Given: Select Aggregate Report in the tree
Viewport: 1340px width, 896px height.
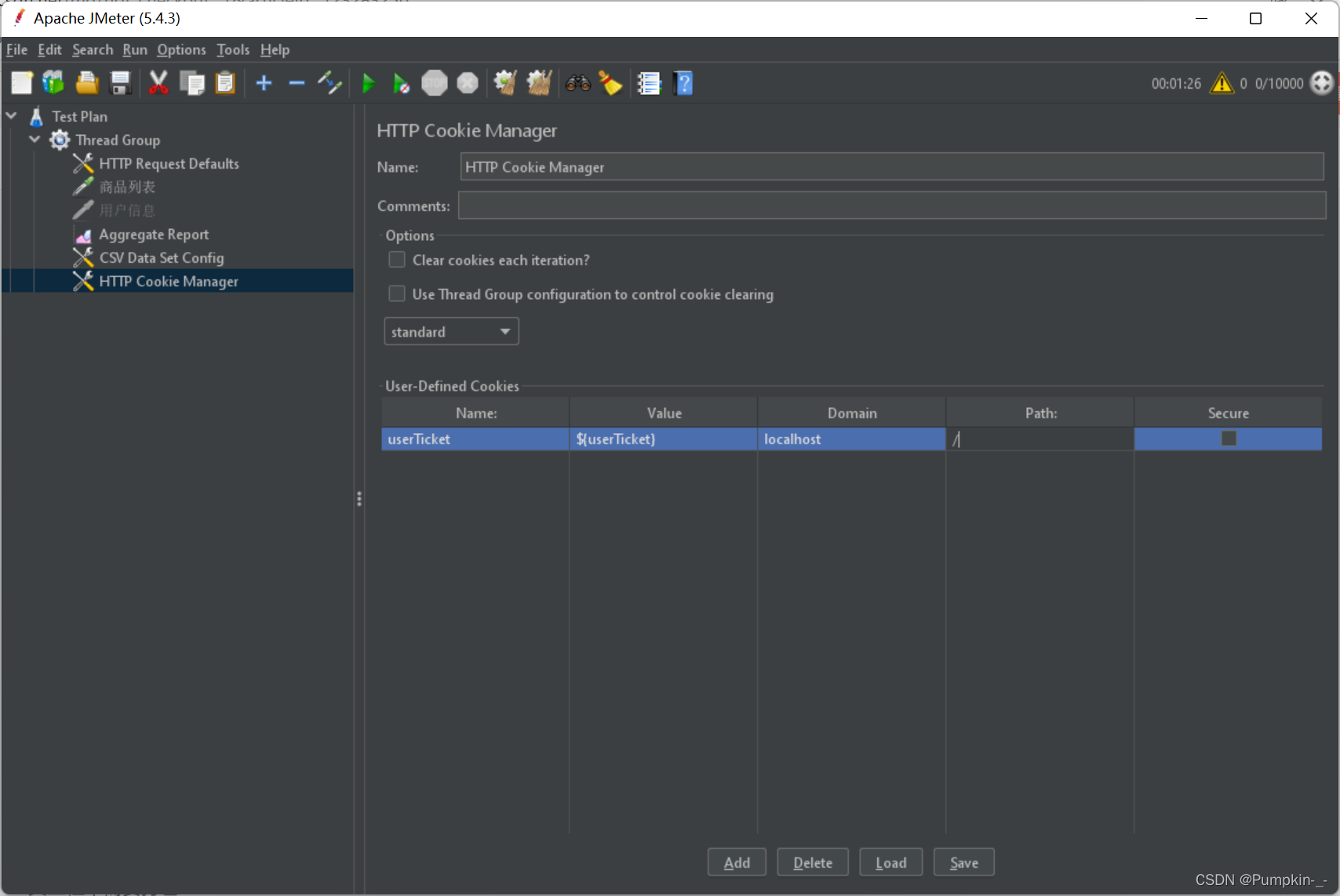Looking at the screenshot, I should click(154, 234).
